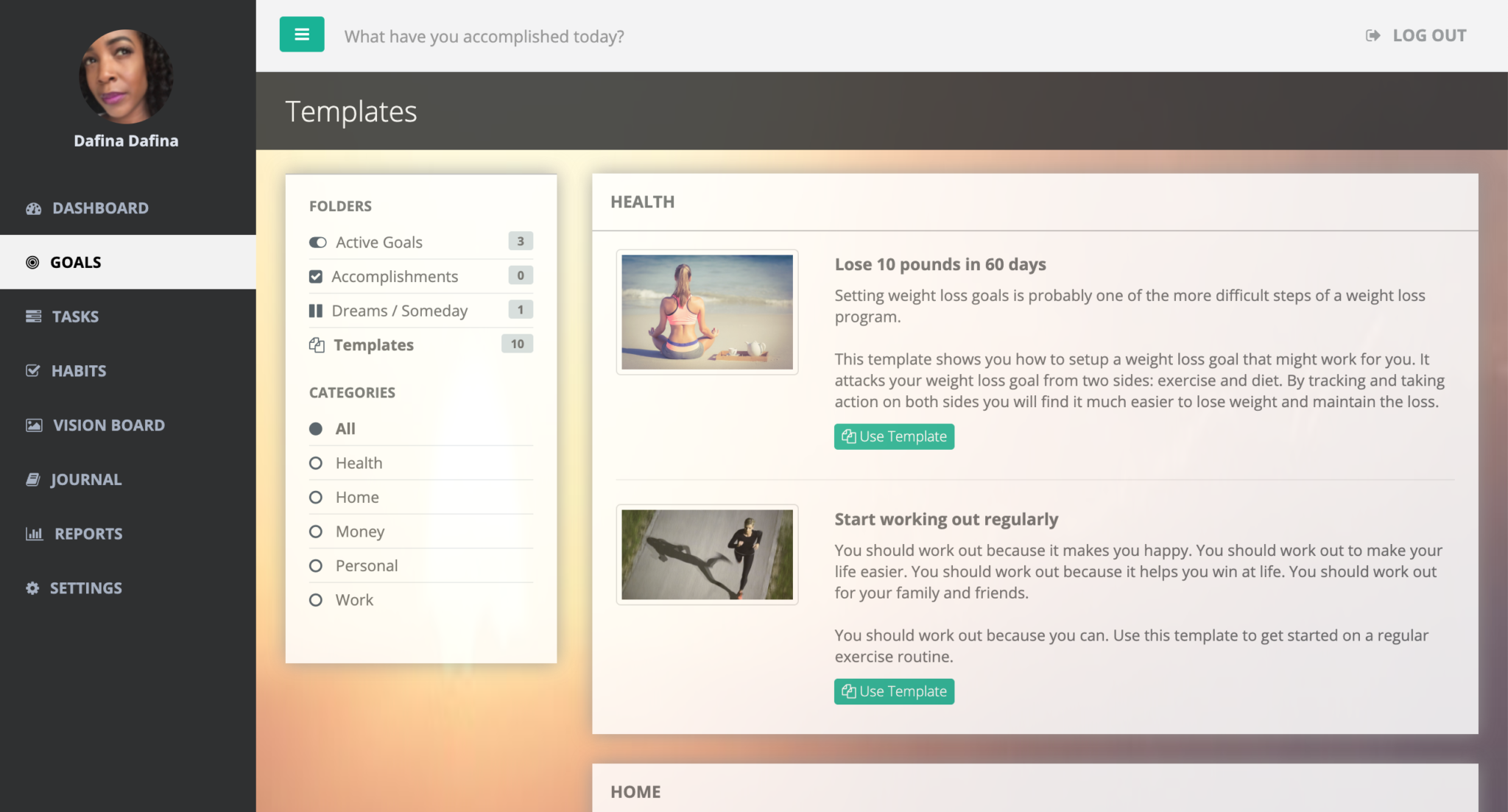Click the Active Goals count badge 3
This screenshot has height=812, width=1508.
point(521,241)
